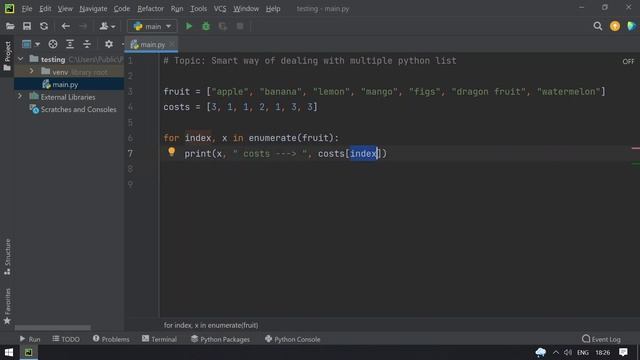The image size is (640, 360).
Task: Select main.py in project tree
Action: click(x=65, y=84)
